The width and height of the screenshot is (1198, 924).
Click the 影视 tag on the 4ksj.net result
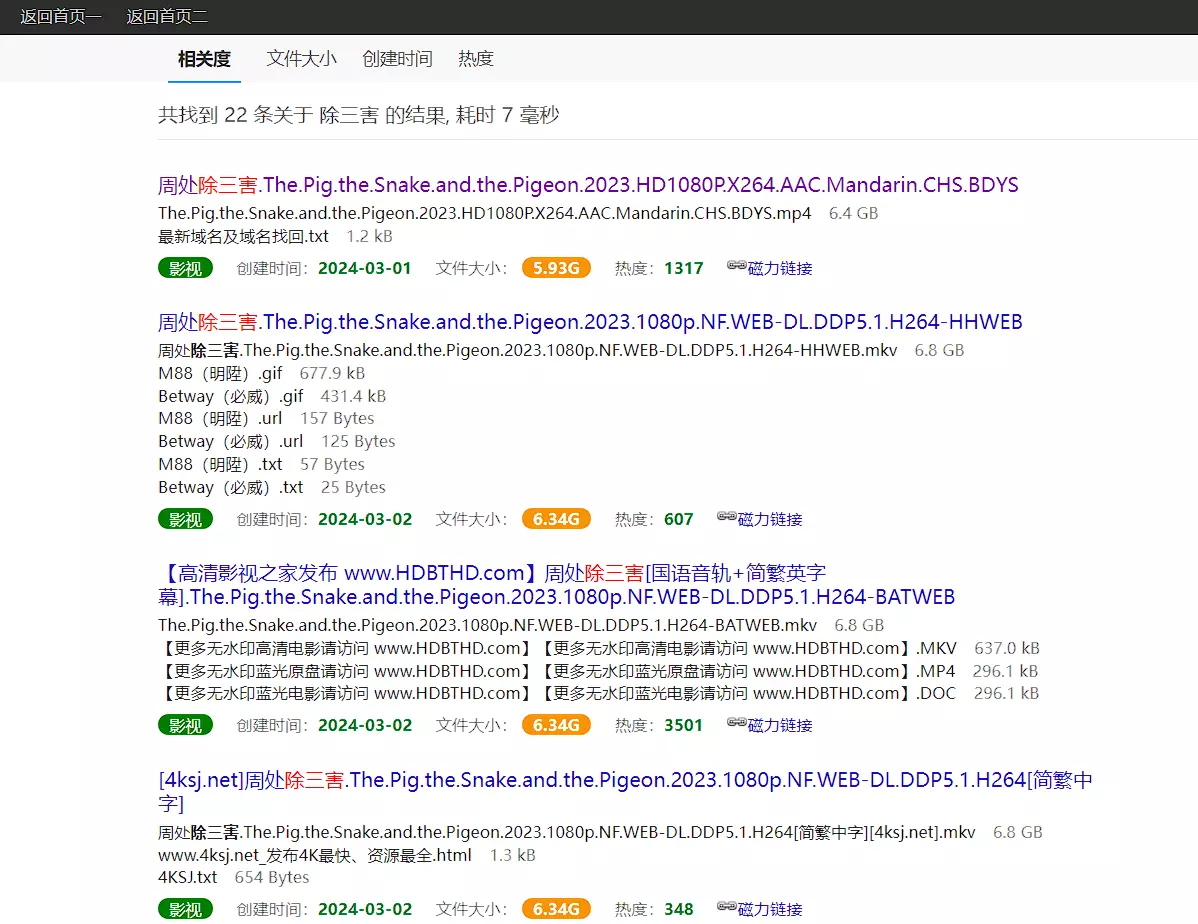(x=186, y=909)
